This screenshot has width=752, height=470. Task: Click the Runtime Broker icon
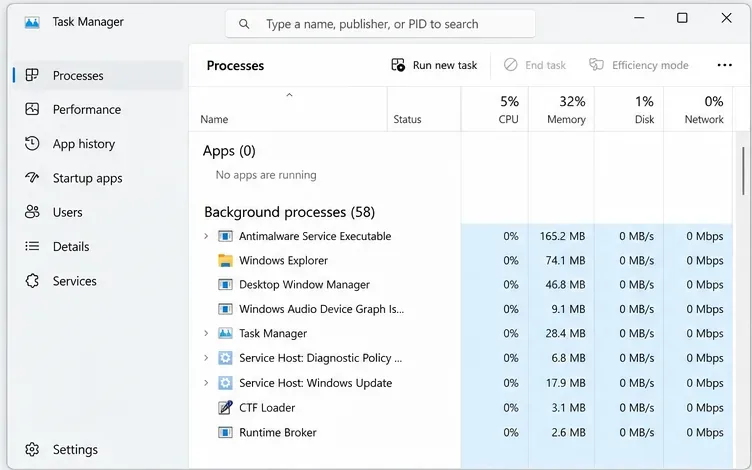(225, 433)
